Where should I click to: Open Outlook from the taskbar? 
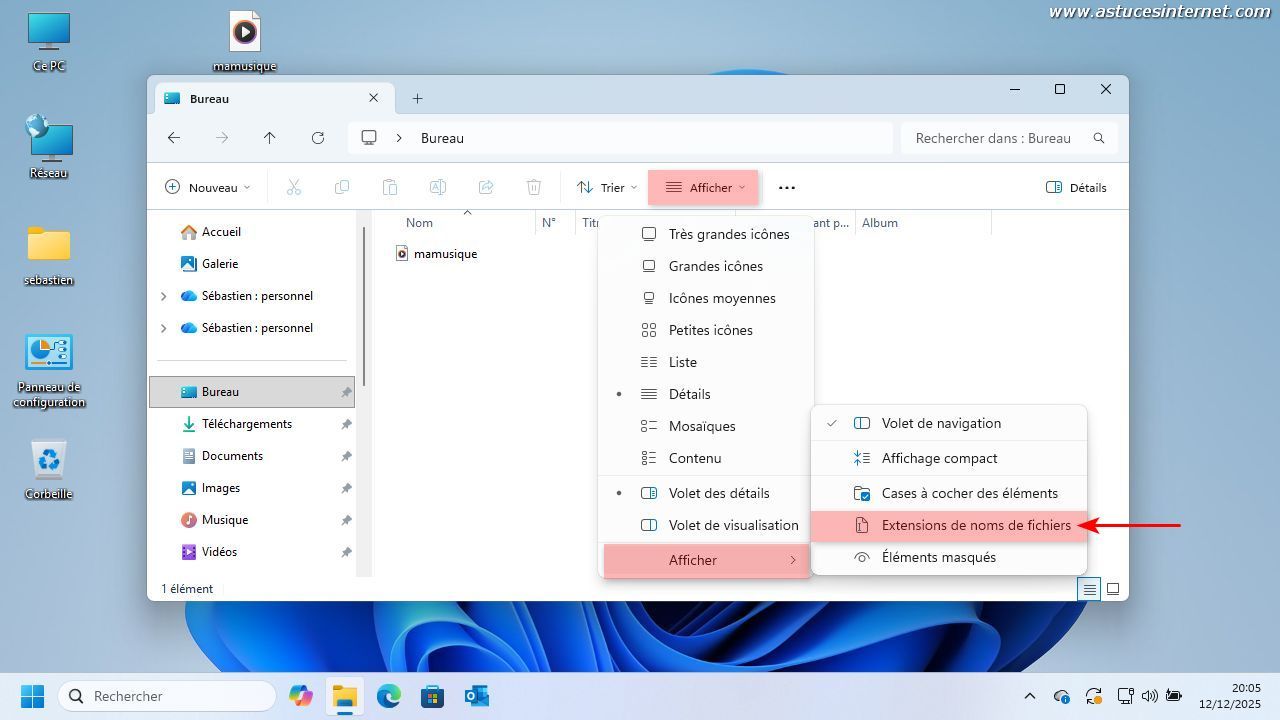[x=476, y=696]
